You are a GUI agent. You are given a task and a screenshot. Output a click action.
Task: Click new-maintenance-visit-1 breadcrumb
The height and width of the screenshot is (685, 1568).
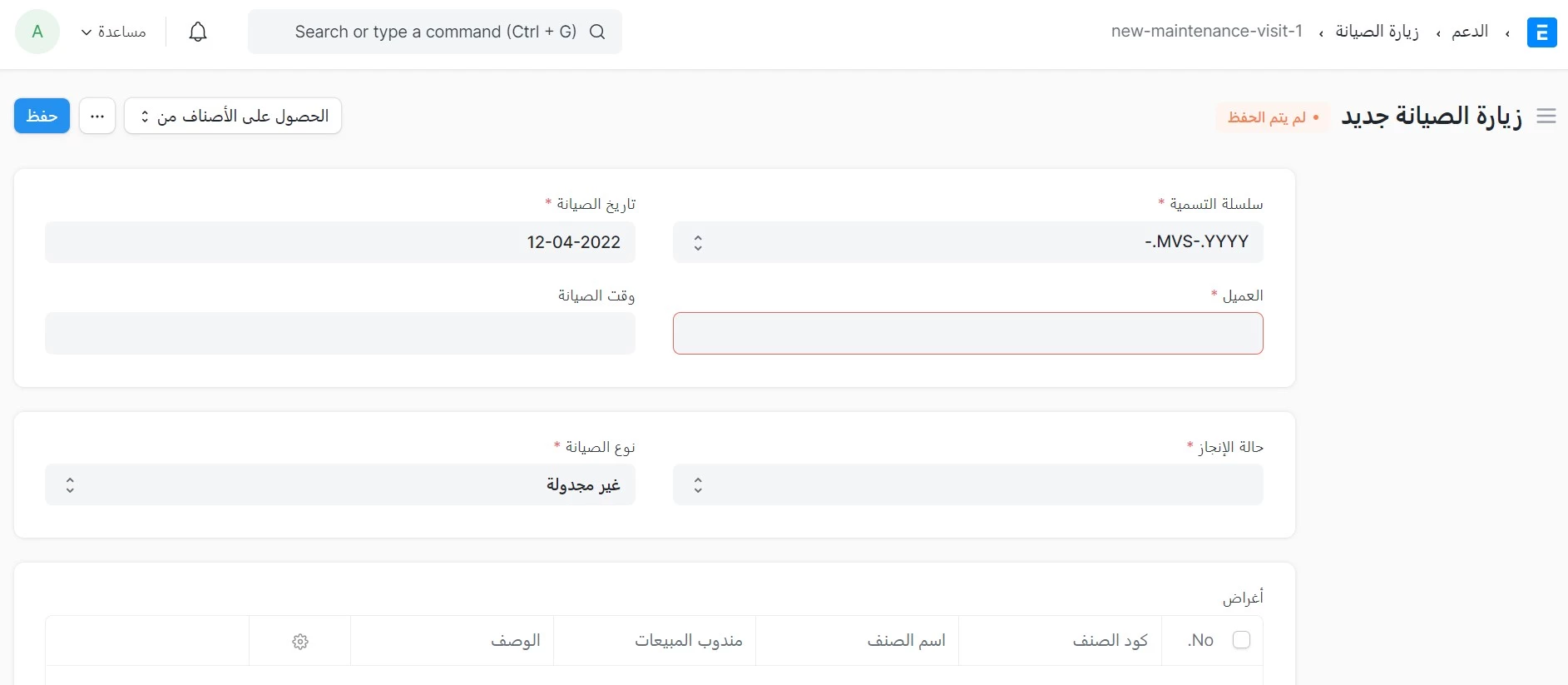[x=1207, y=32]
